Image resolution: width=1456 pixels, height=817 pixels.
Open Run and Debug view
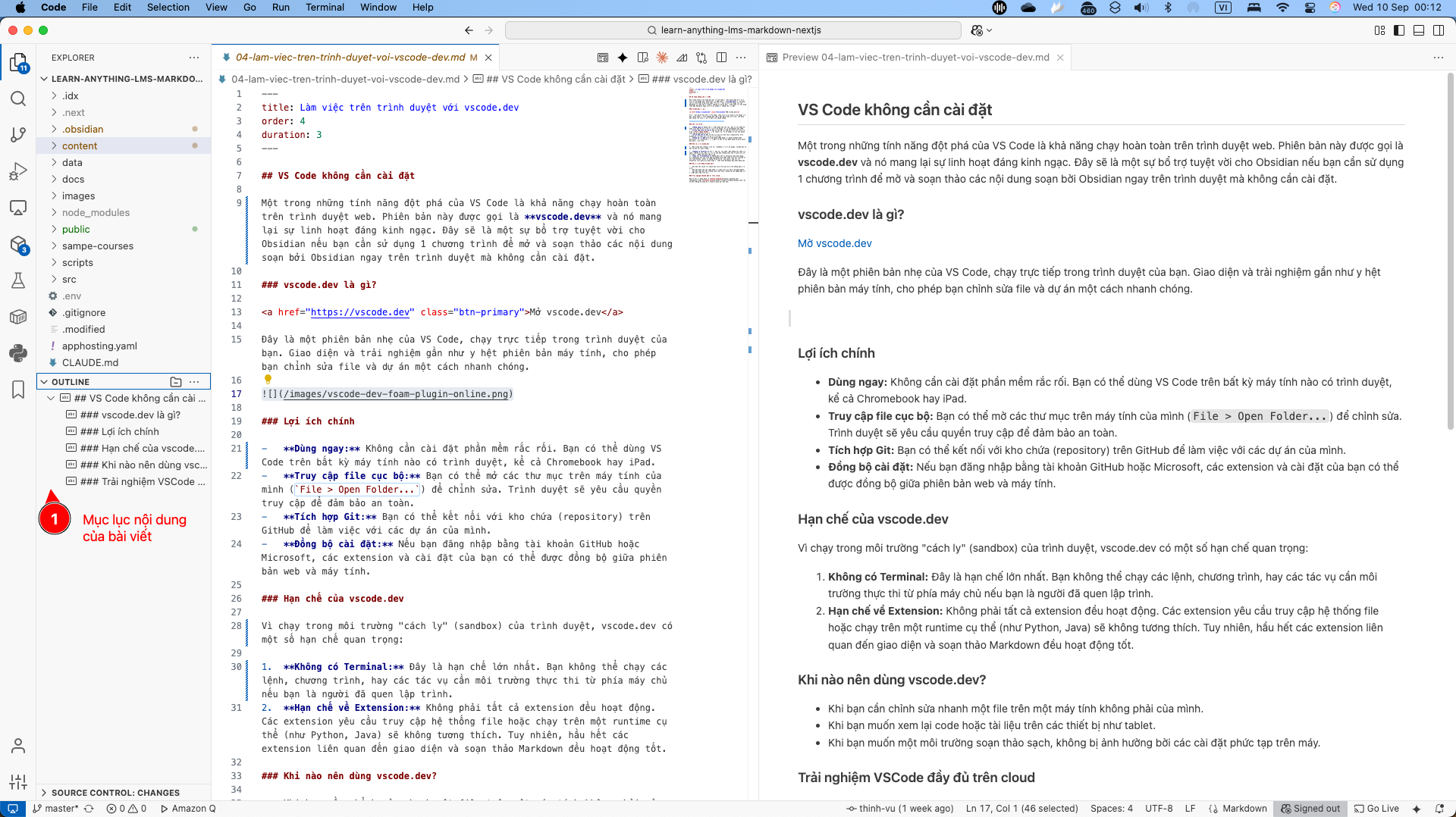pos(18,171)
